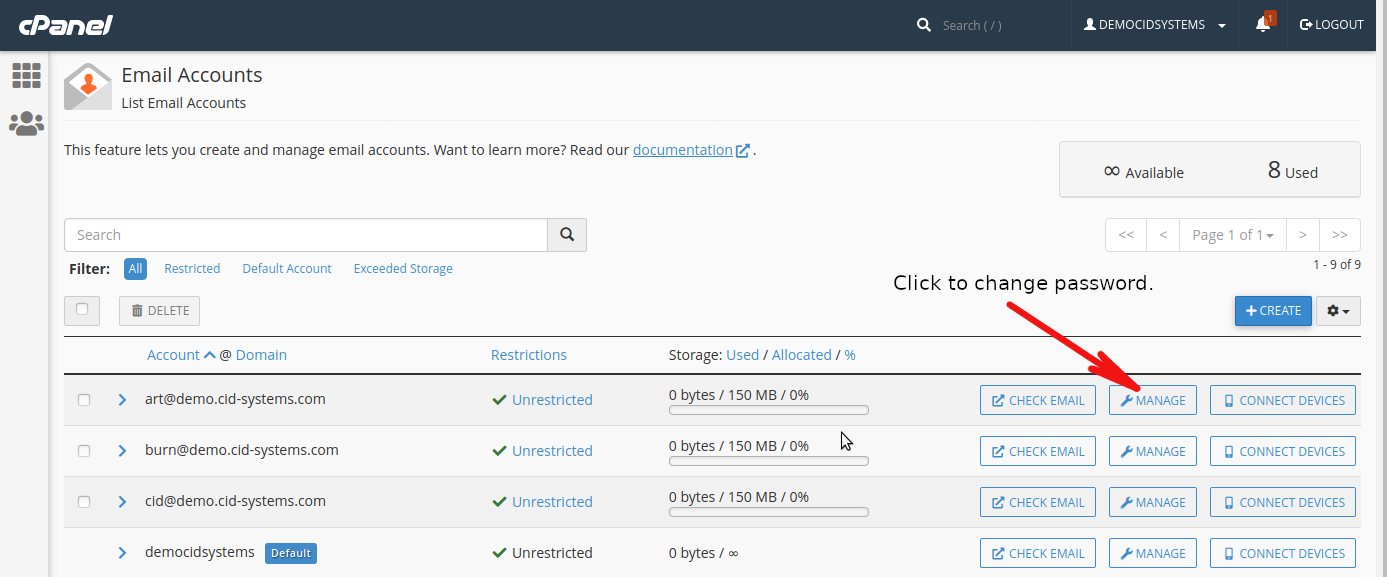This screenshot has width=1387, height=577.
Task: Connect devices for burn@demo.cid-systems.com
Action: (x=1283, y=451)
